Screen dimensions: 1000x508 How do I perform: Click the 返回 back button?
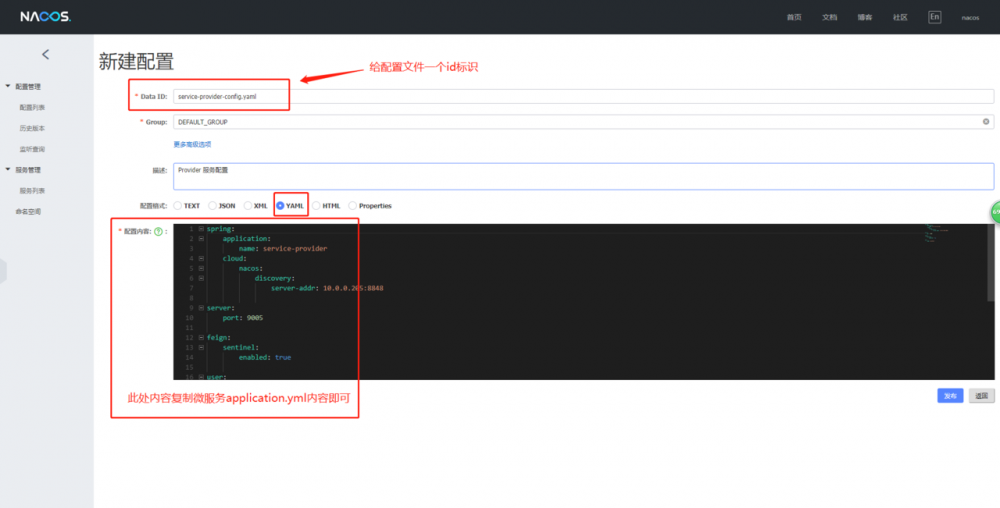click(982, 396)
